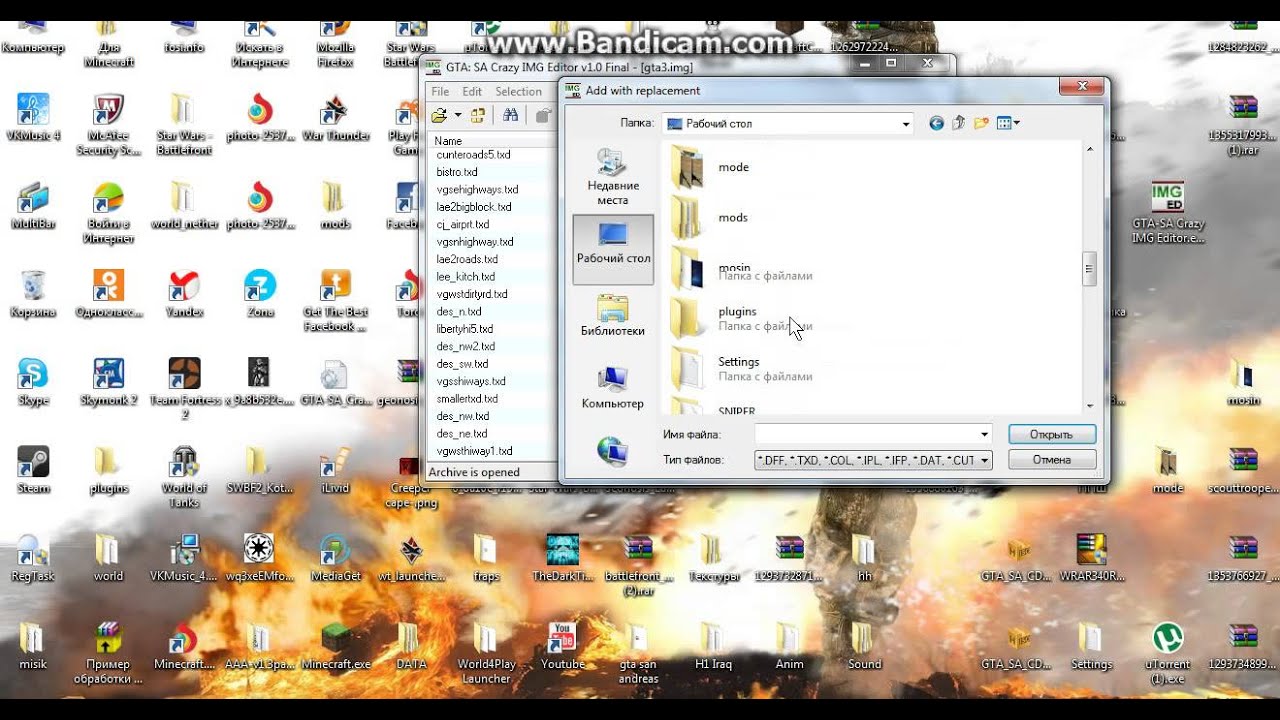Click the file list scroll-up arrow
The width and height of the screenshot is (1280, 720).
click(x=1089, y=148)
